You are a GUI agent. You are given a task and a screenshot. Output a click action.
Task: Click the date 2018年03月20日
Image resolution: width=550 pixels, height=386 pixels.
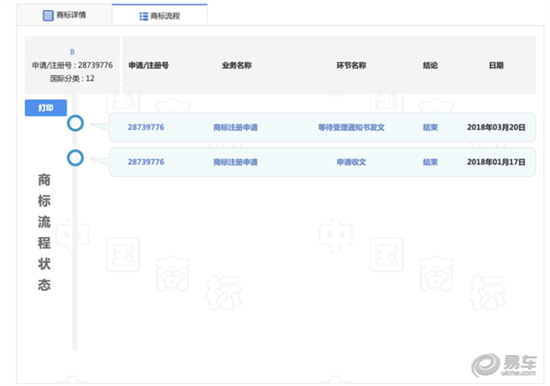point(496,127)
